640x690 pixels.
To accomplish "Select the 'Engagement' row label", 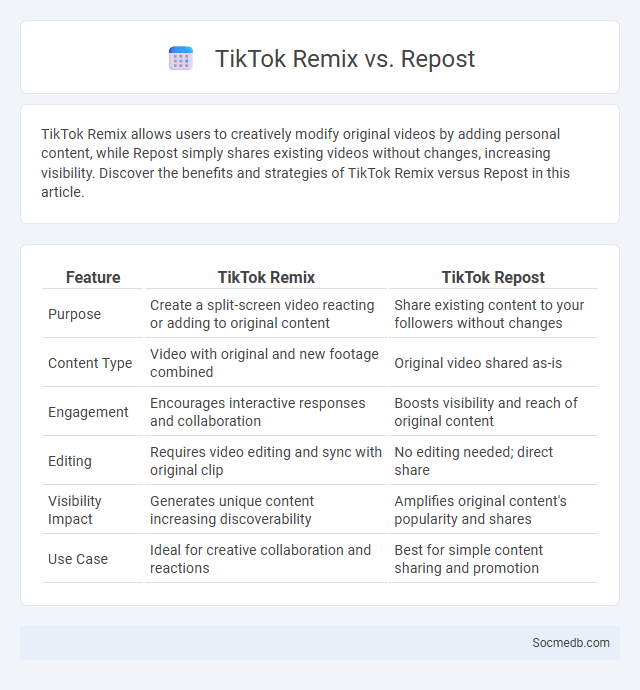I will coord(88,412).
